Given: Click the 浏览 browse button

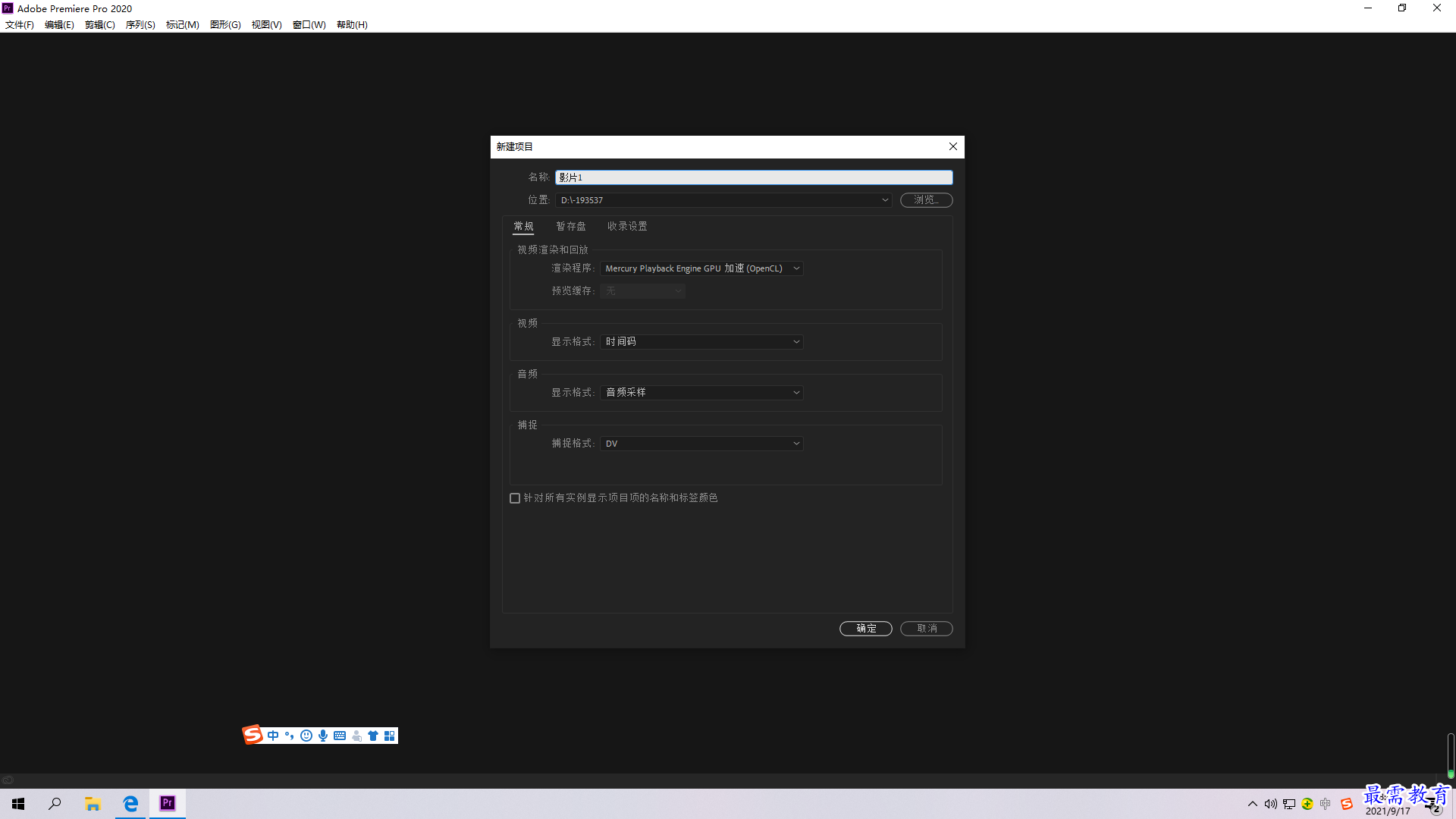Looking at the screenshot, I should click(926, 200).
